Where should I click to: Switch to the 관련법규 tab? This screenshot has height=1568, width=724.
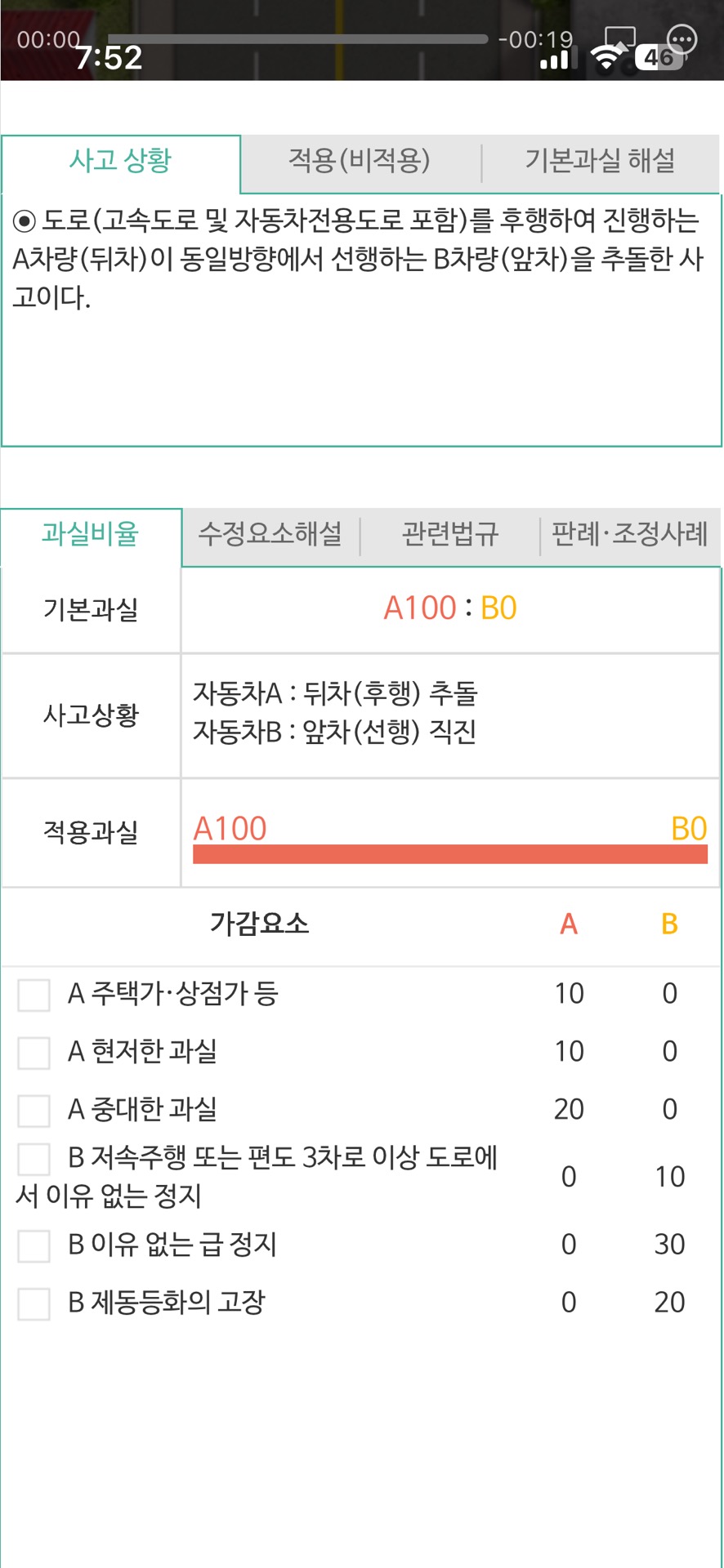449,534
